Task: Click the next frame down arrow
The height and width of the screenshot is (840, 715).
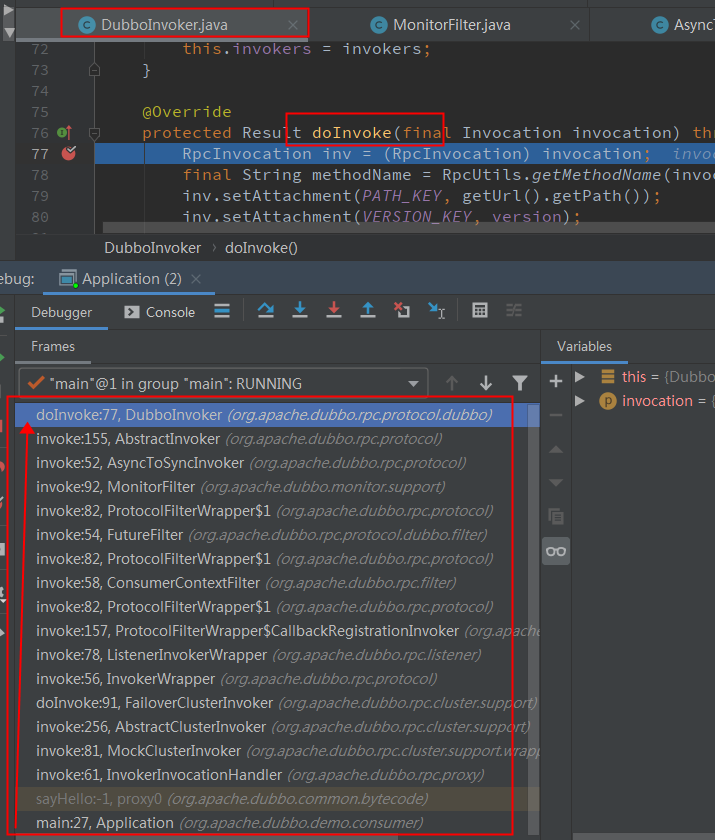Action: coord(486,384)
